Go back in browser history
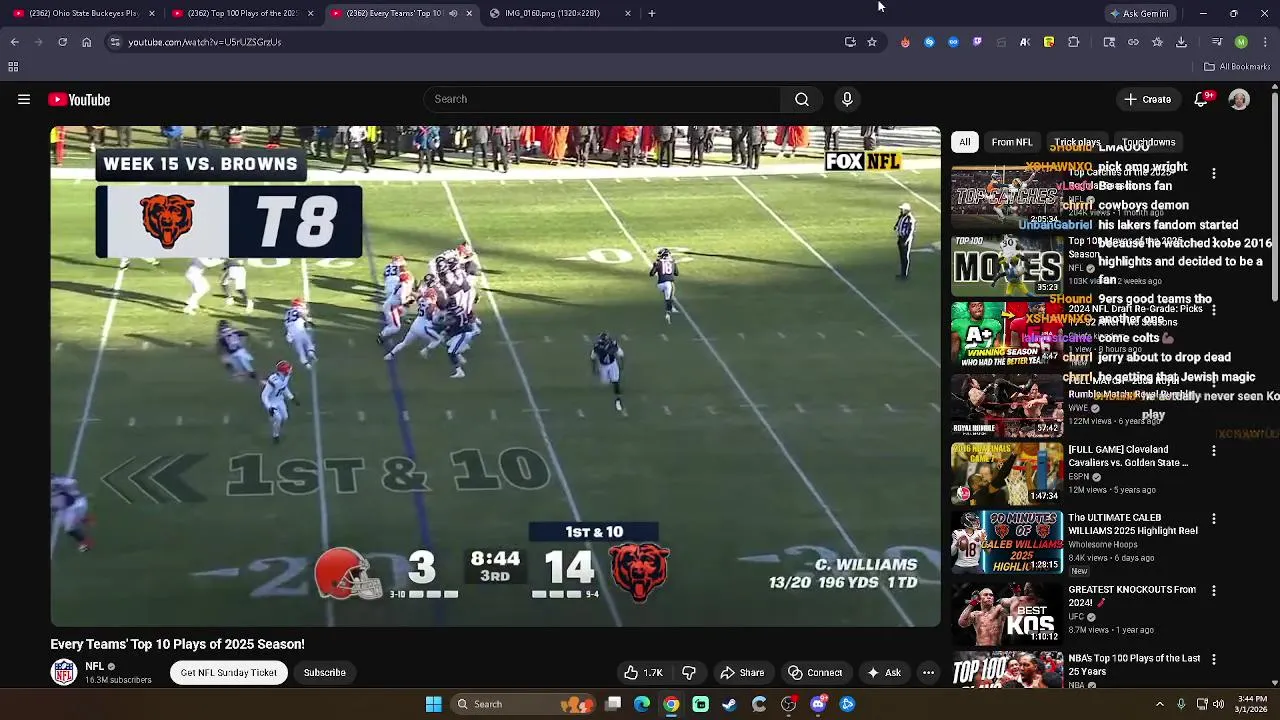Screen dimensions: 1280x720 tap(14, 42)
